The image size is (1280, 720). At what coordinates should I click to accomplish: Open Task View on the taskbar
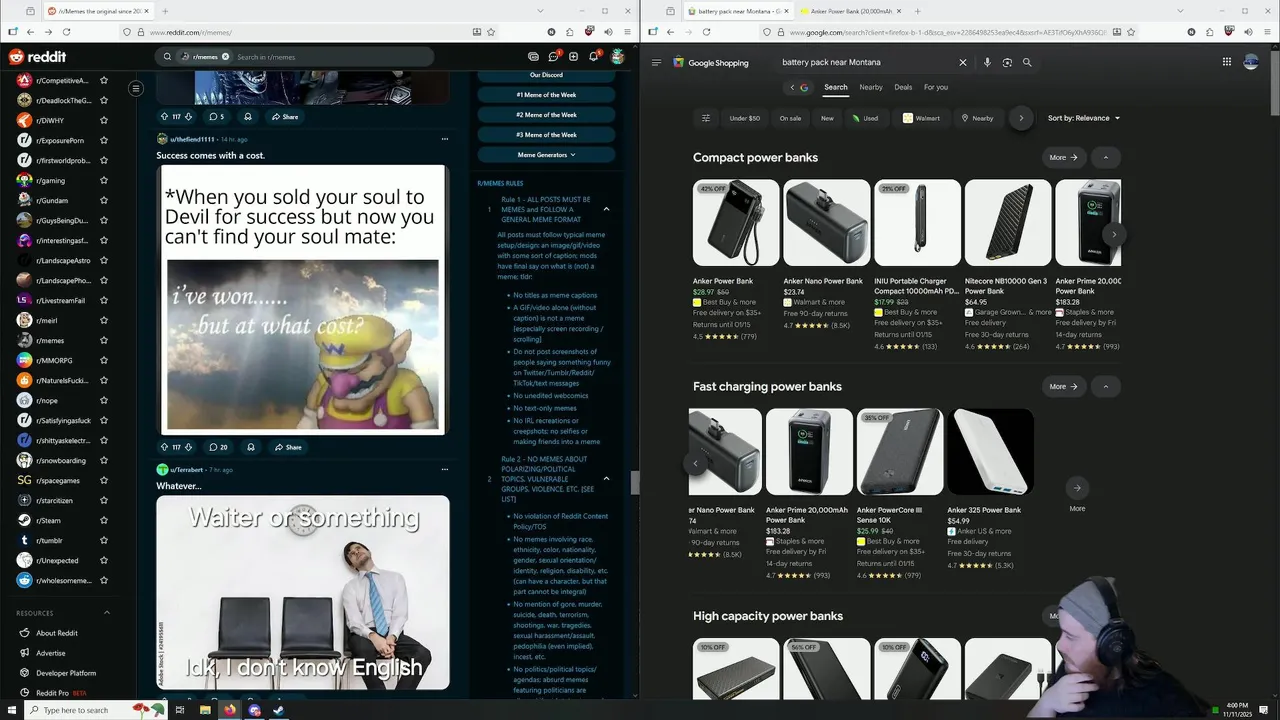point(180,710)
